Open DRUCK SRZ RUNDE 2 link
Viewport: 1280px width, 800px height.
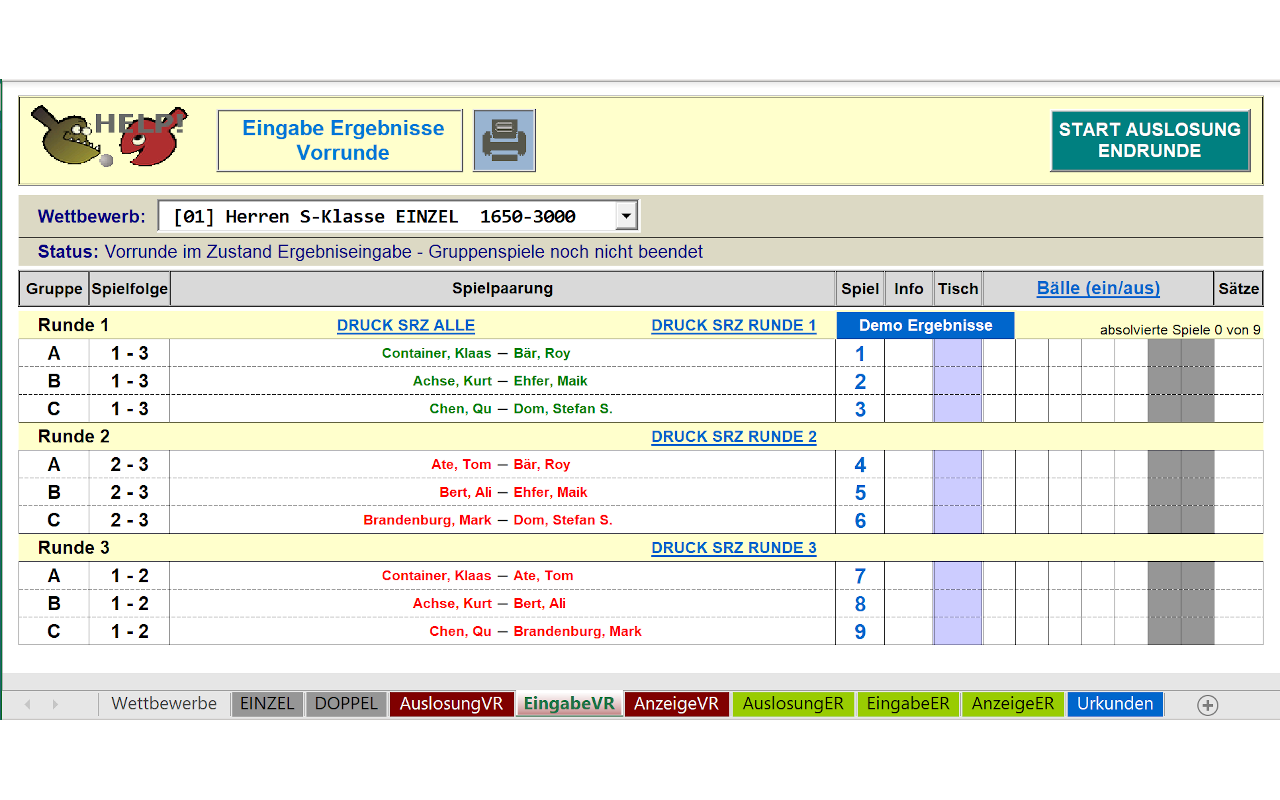[x=733, y=436]
